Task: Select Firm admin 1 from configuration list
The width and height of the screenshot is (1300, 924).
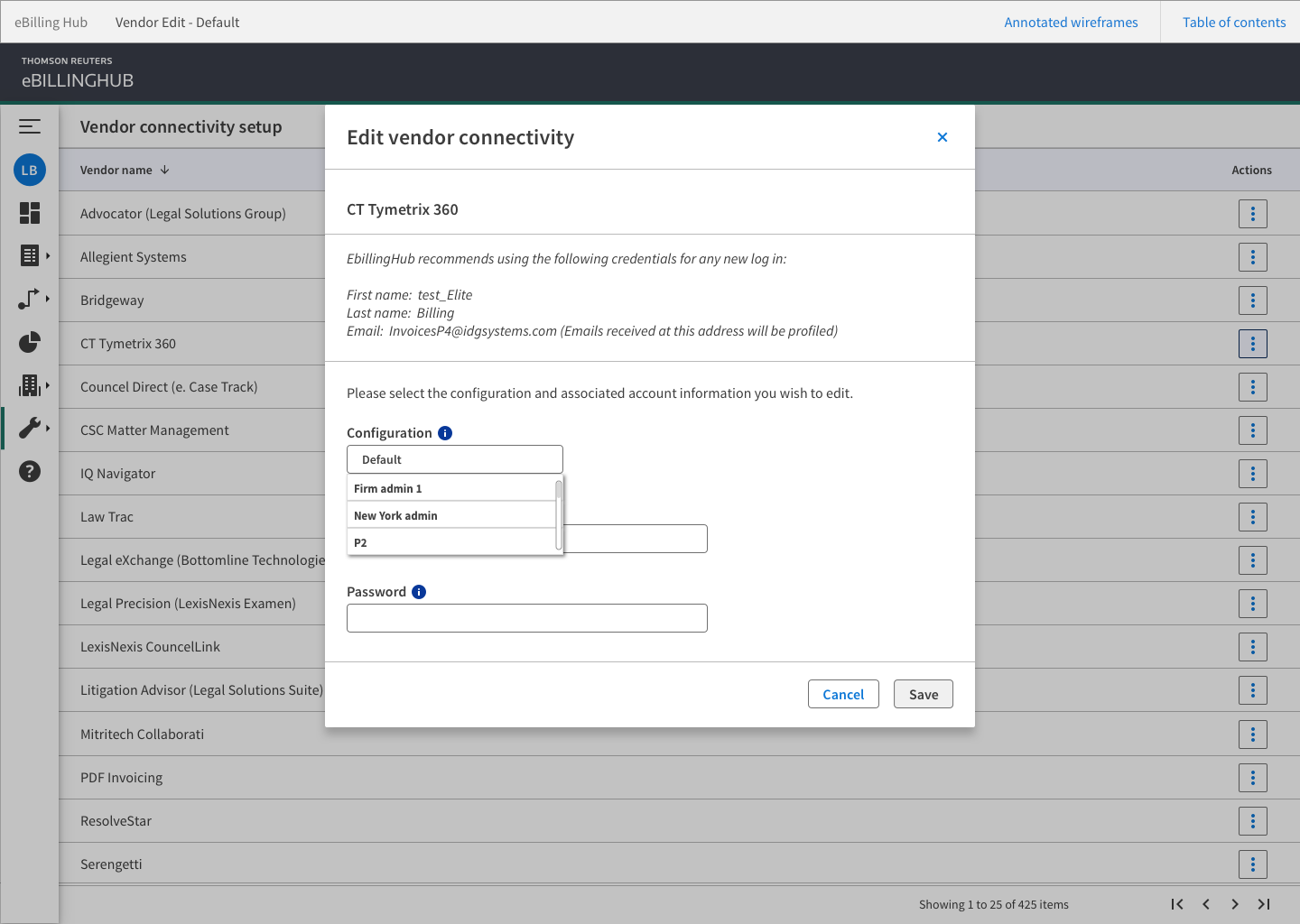Action: point(451,488)
